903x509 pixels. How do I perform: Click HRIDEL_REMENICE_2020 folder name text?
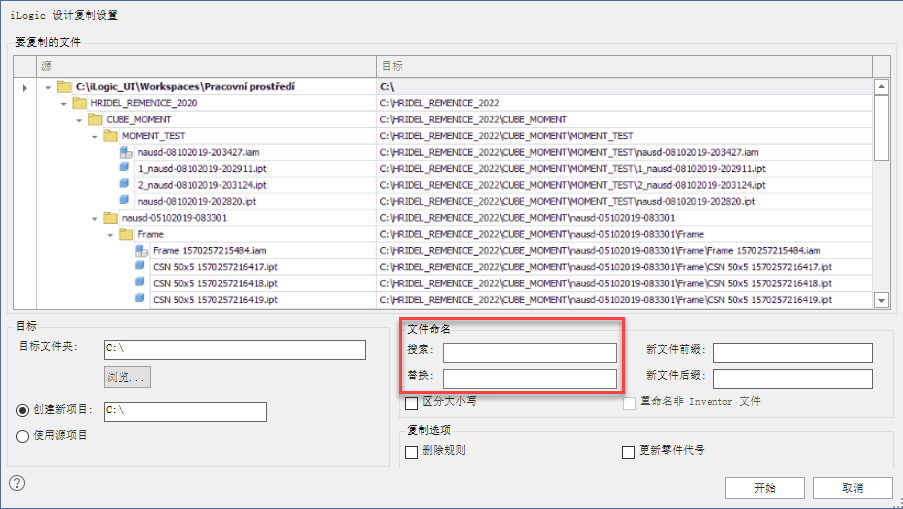point(144,103)
